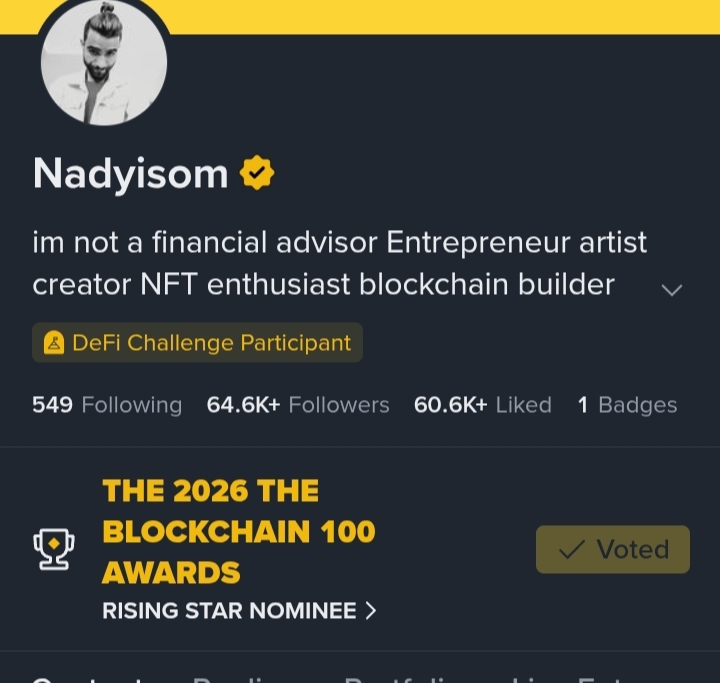Expand the bio using the chevron arrow

point(672,290)
